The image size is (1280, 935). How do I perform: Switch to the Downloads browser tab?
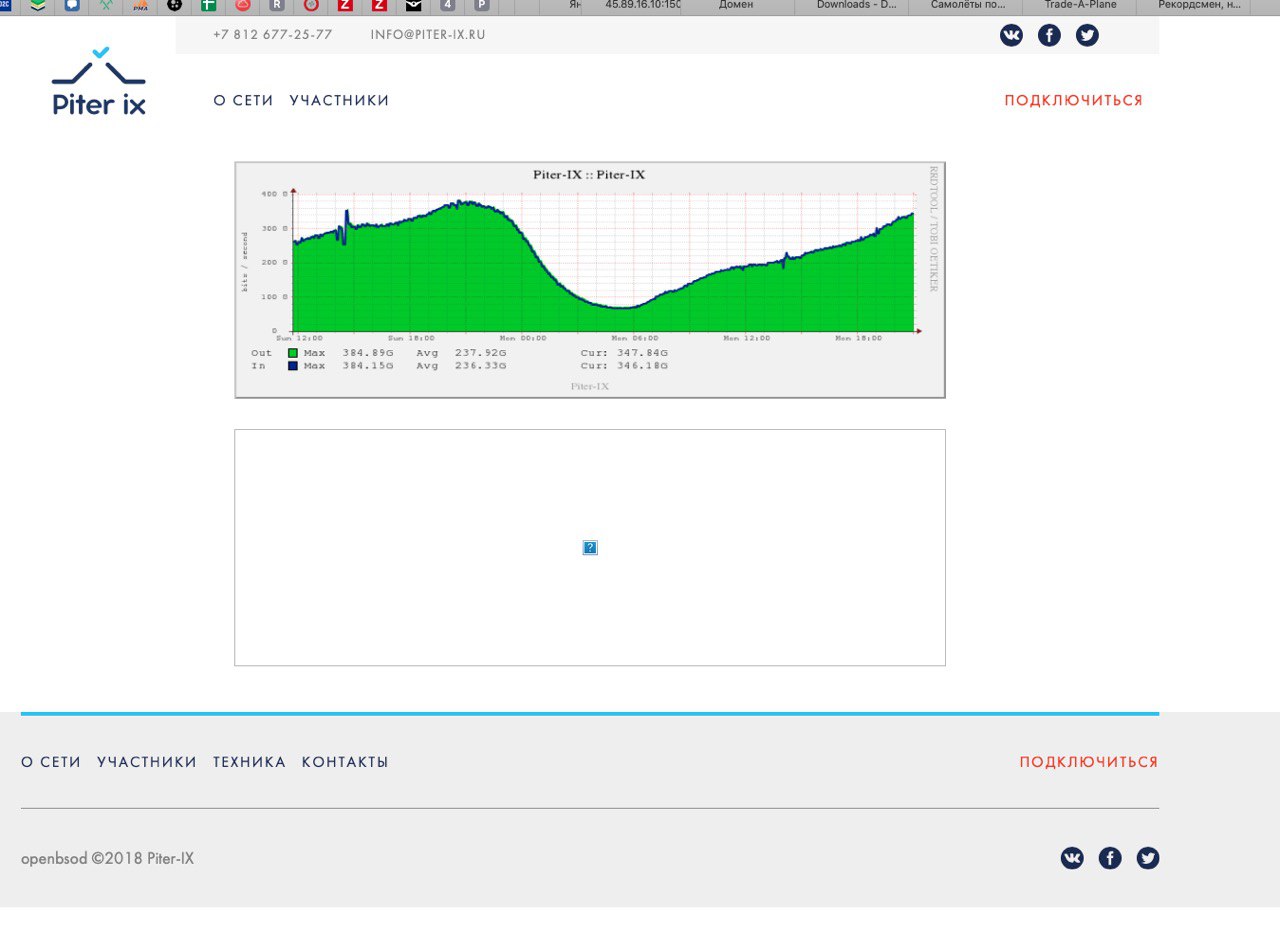(852, 5)
